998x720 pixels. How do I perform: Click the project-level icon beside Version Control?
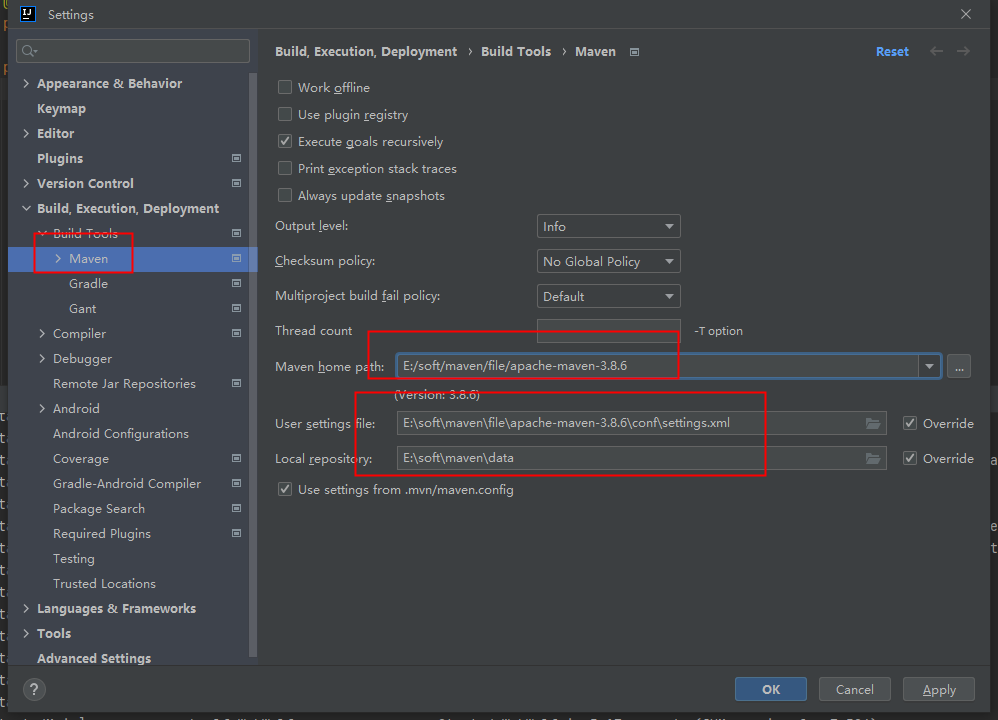point(236,183)
